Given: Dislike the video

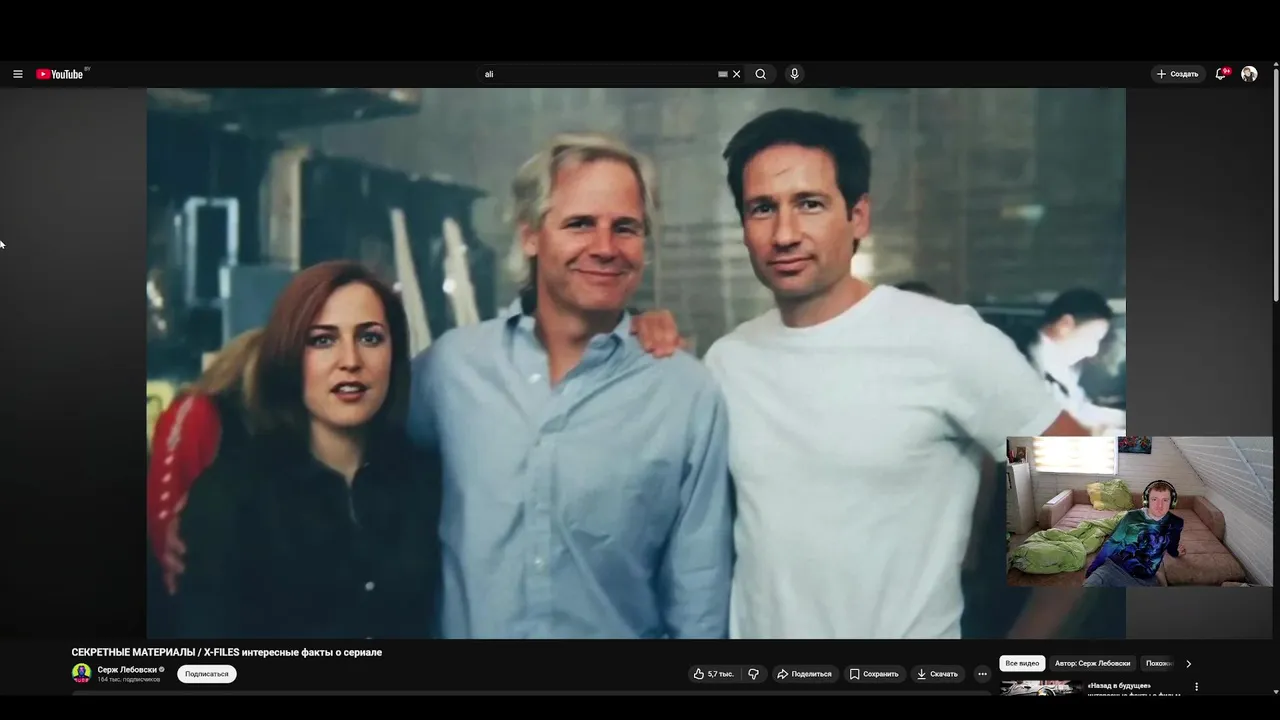Looking at the screenshot, I should click(x=754, y=674).
